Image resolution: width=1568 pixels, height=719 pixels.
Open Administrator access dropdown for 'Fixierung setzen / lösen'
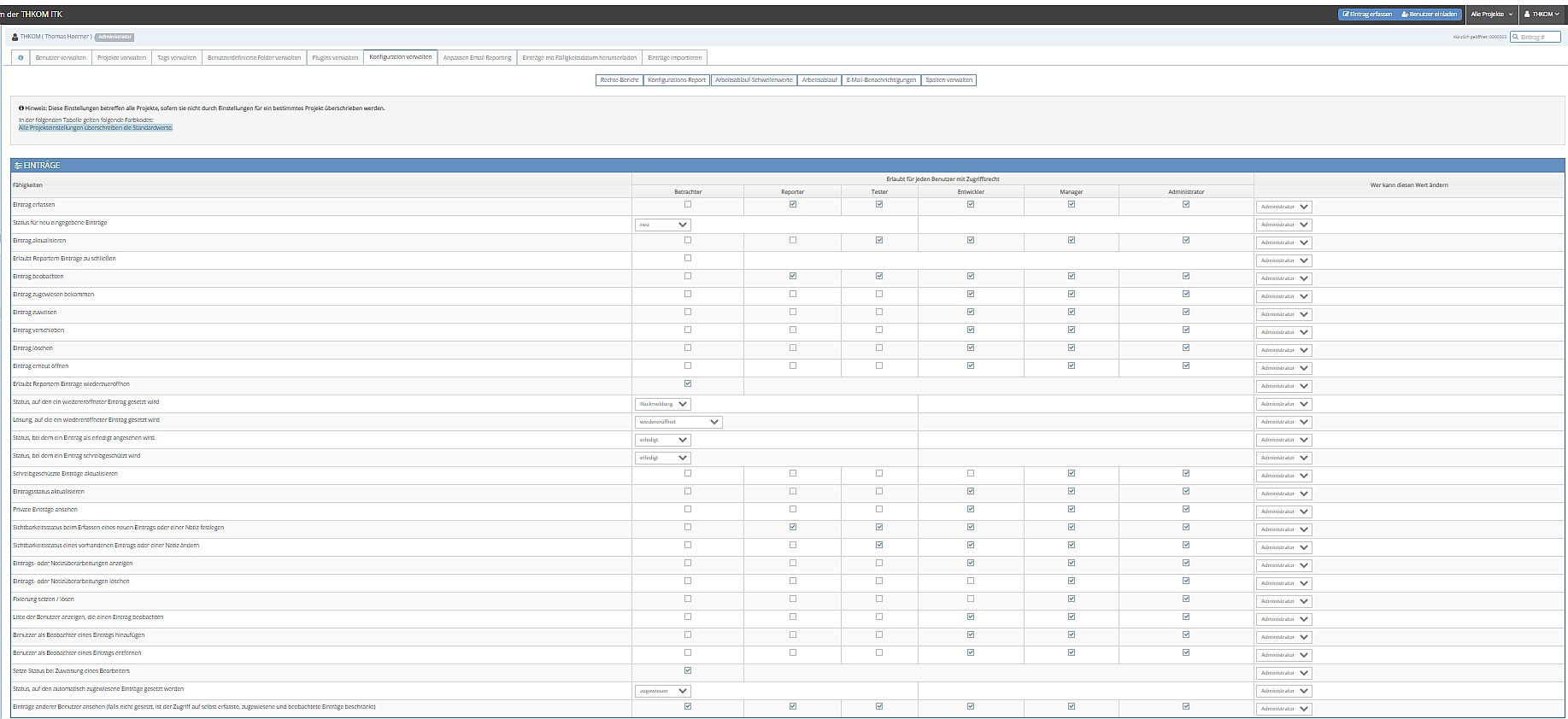tap(1283, 601)
